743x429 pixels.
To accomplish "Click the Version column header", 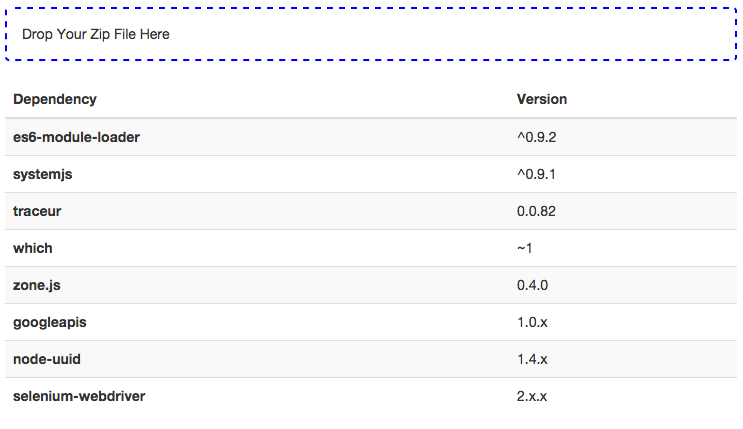I will pyautogui.click(x=541, y=99).
